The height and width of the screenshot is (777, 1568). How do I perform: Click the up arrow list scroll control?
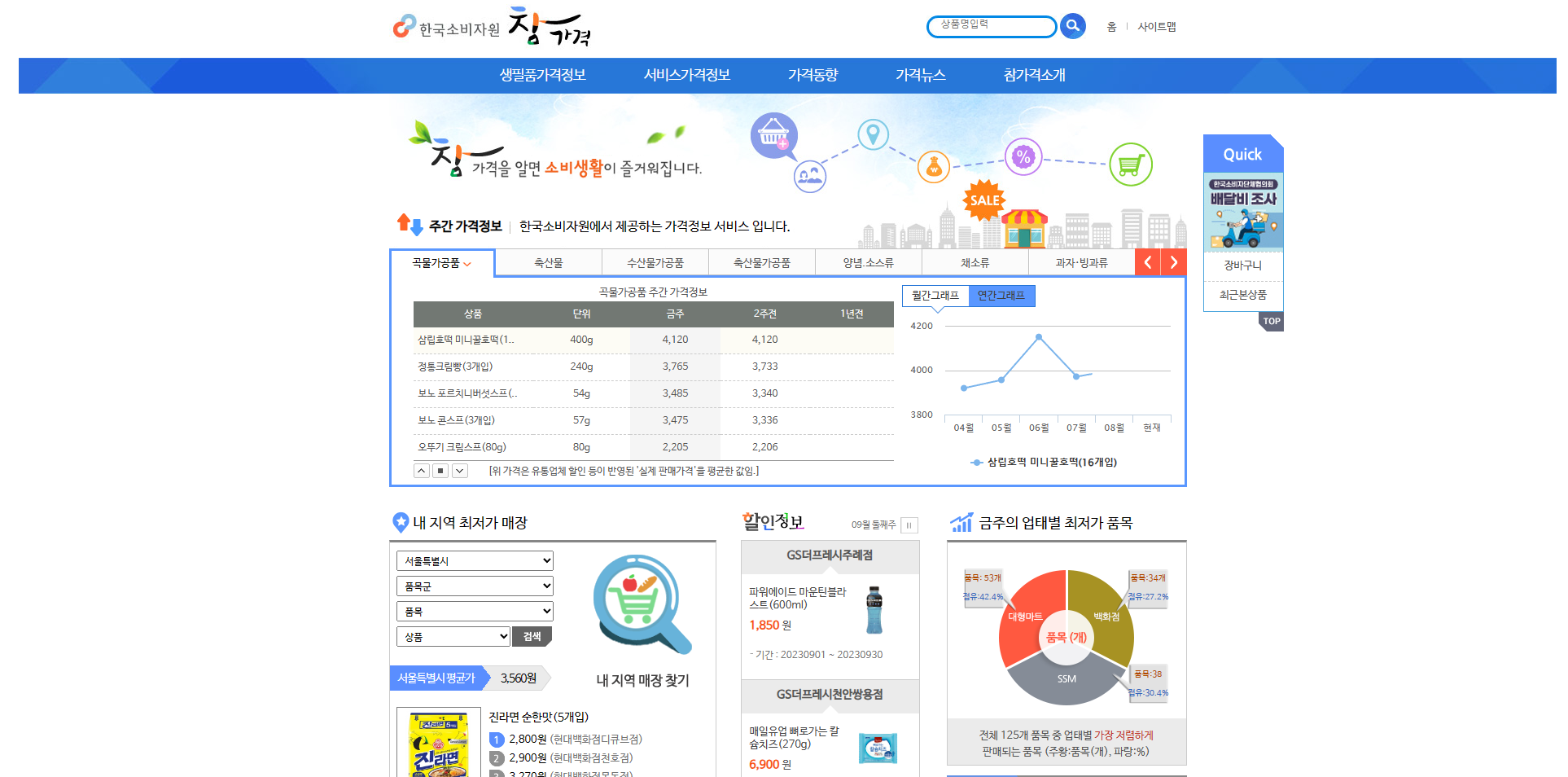click(422, 471)
